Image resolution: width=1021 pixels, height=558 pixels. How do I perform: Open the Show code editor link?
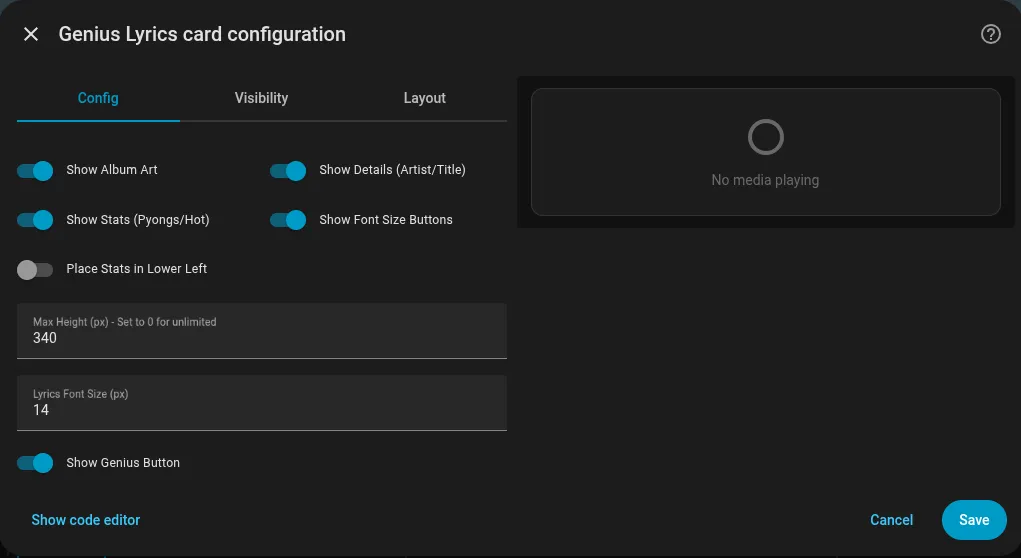click(86, 520)
